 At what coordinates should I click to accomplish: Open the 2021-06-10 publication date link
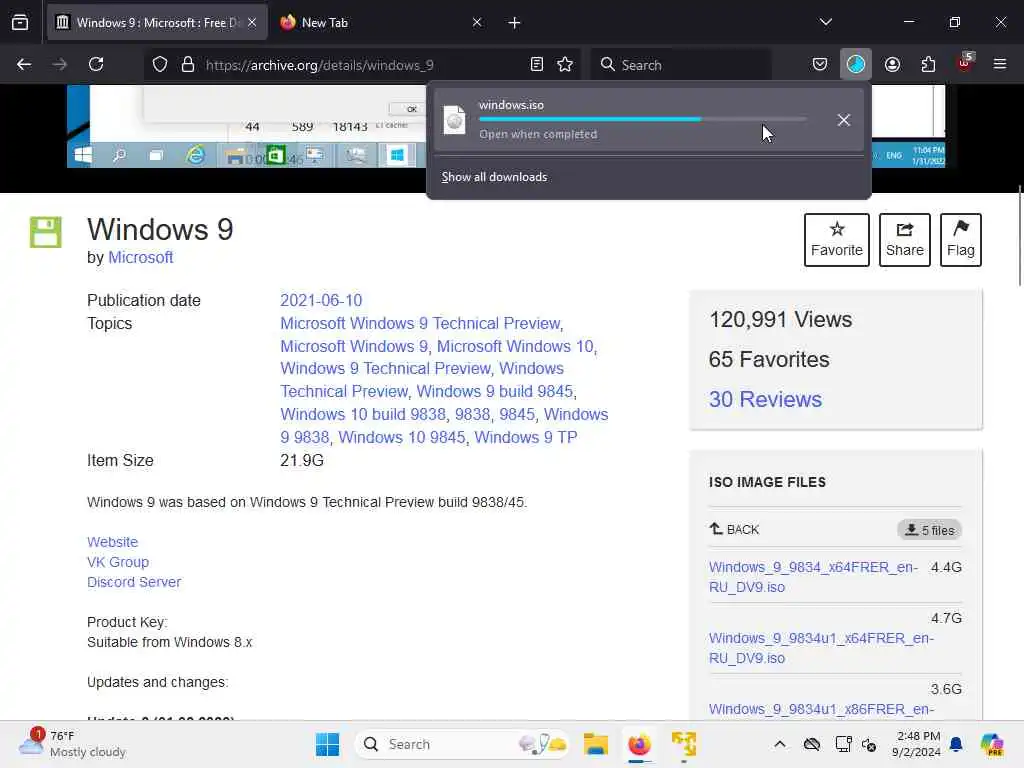tap(321, 300)
